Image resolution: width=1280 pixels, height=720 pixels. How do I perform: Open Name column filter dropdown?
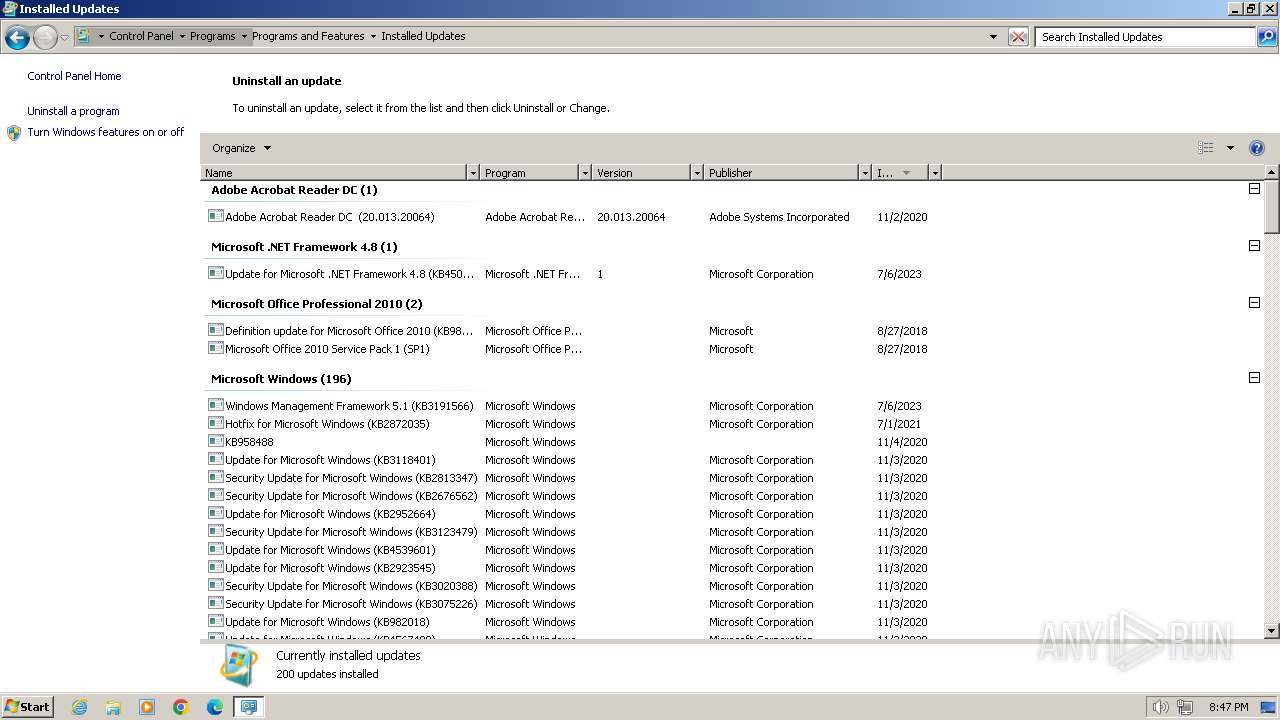click(x=473, y=173)
